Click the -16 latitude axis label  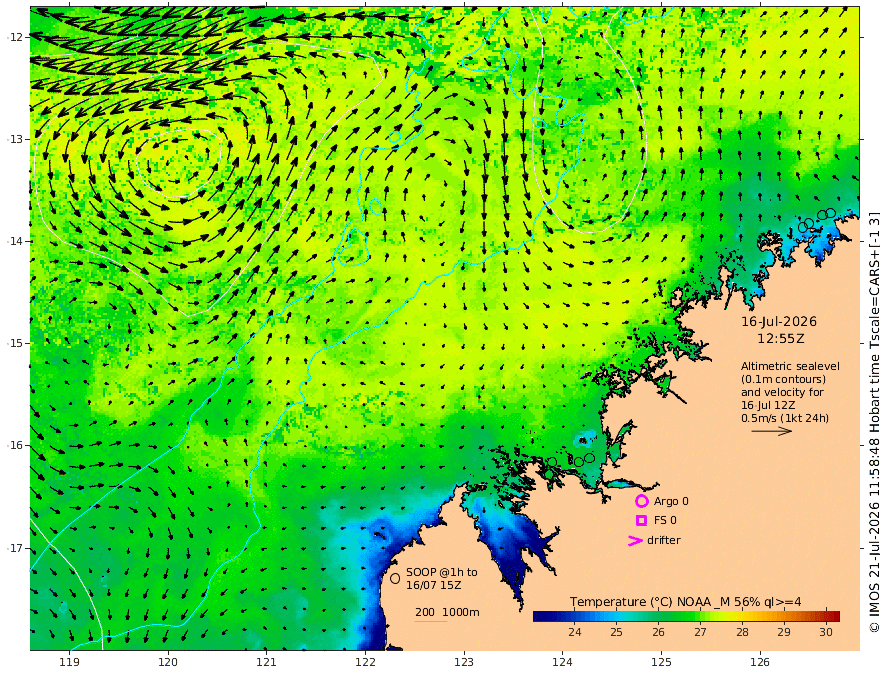click(15, 445)
